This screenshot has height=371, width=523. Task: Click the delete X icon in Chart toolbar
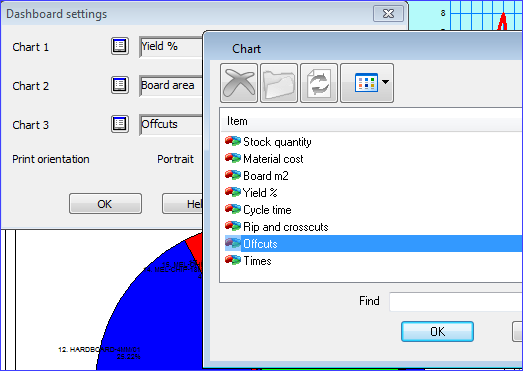click(x=239, y=83)
